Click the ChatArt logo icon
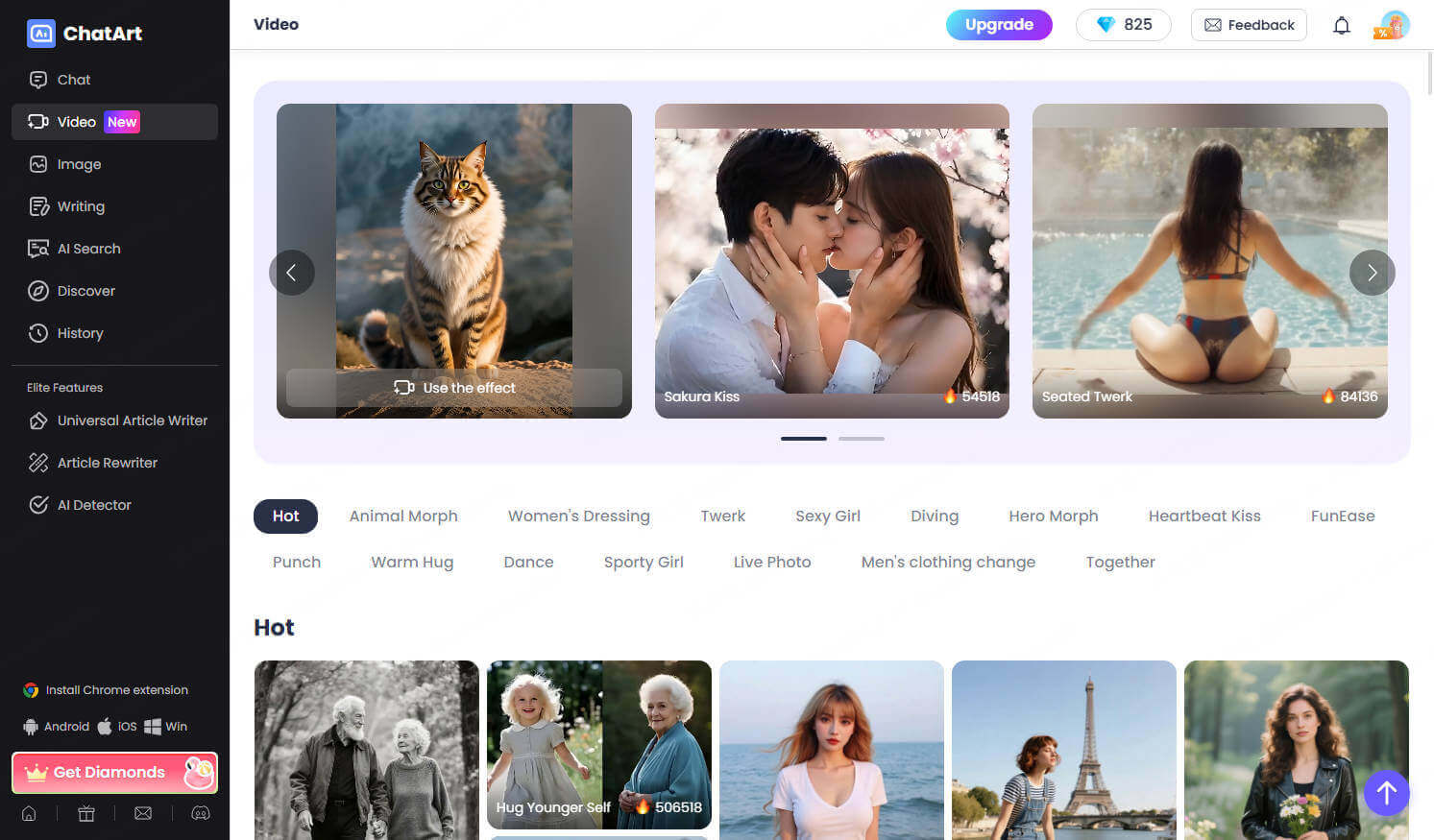 coord(40,34)
